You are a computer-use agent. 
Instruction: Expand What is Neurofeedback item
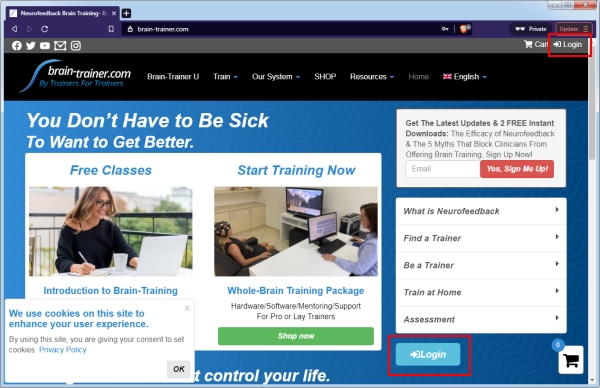481,211
